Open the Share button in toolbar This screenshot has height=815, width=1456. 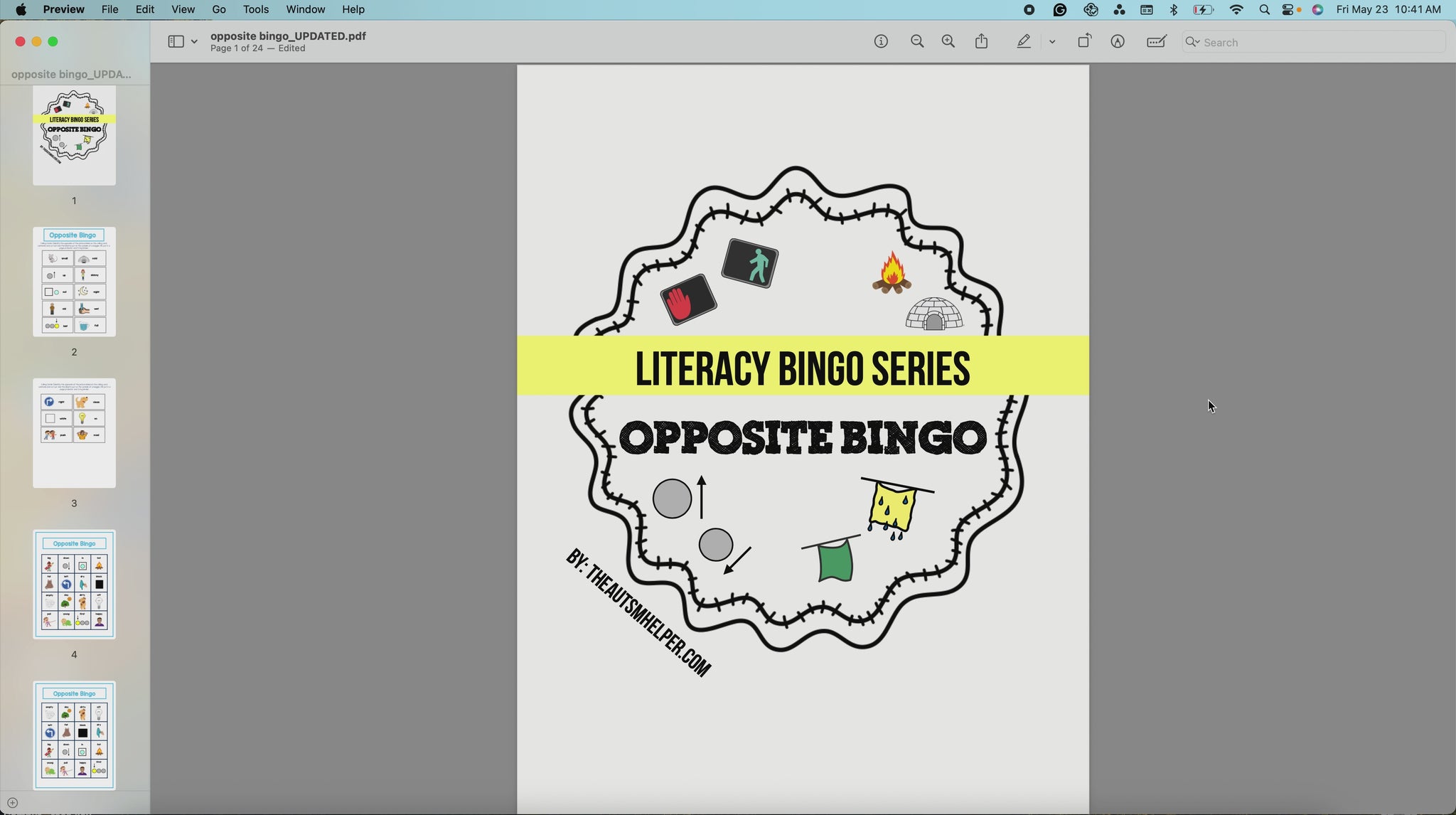[982, 41]
